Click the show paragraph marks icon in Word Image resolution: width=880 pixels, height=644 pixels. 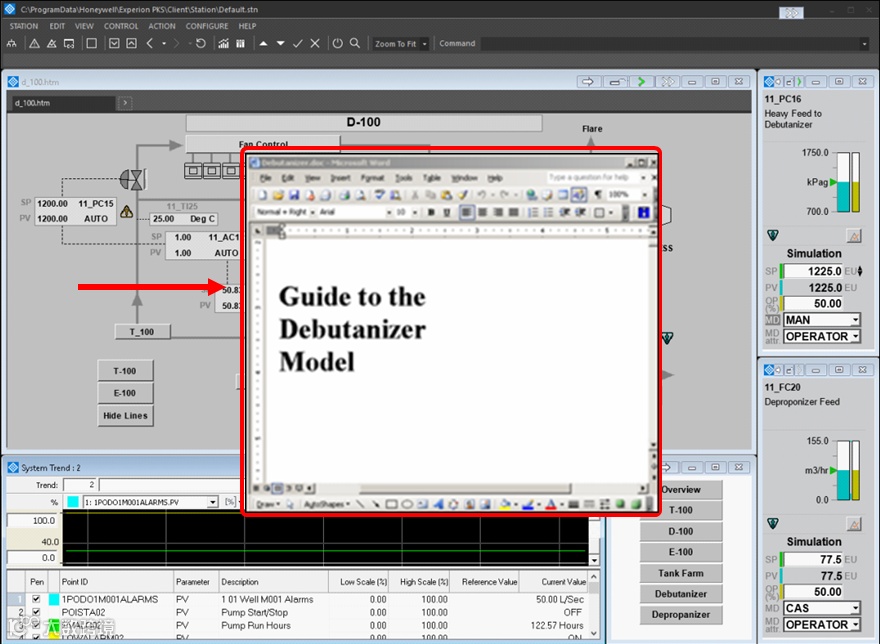pyautogui.click(x=598, y=195)
